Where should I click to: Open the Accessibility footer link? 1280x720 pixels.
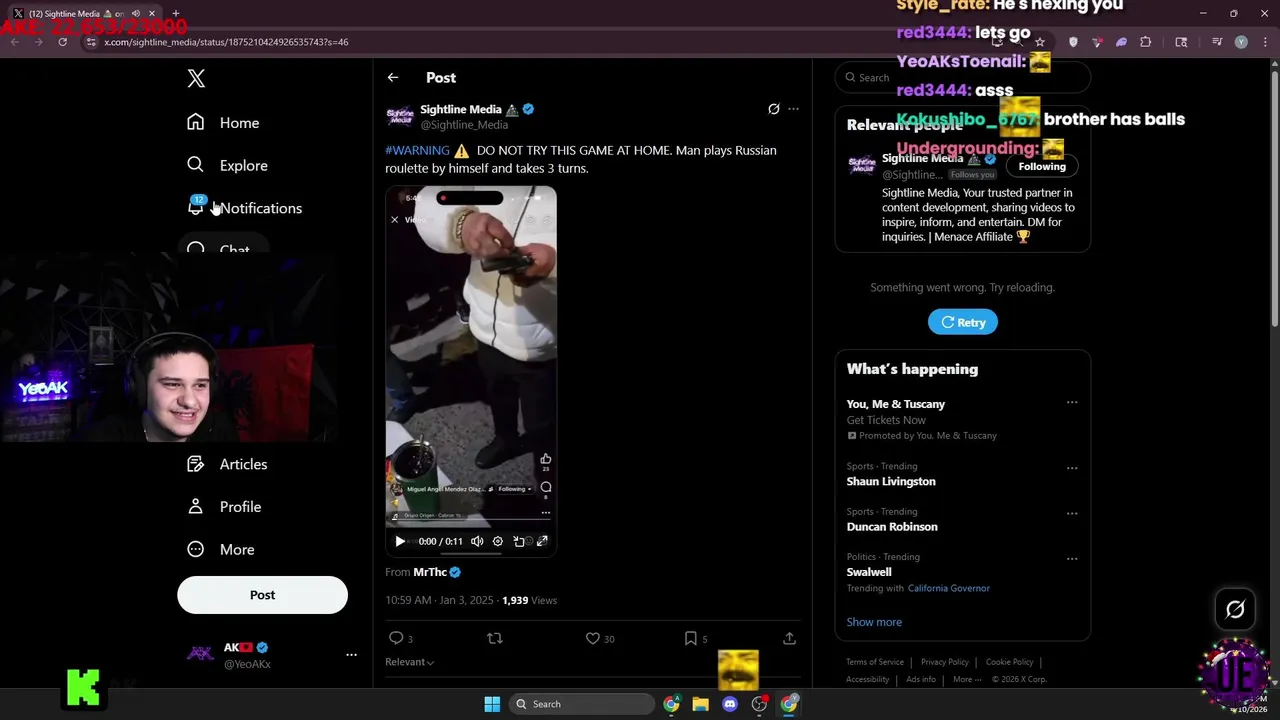pyautogui.click(x=867, y=679)
